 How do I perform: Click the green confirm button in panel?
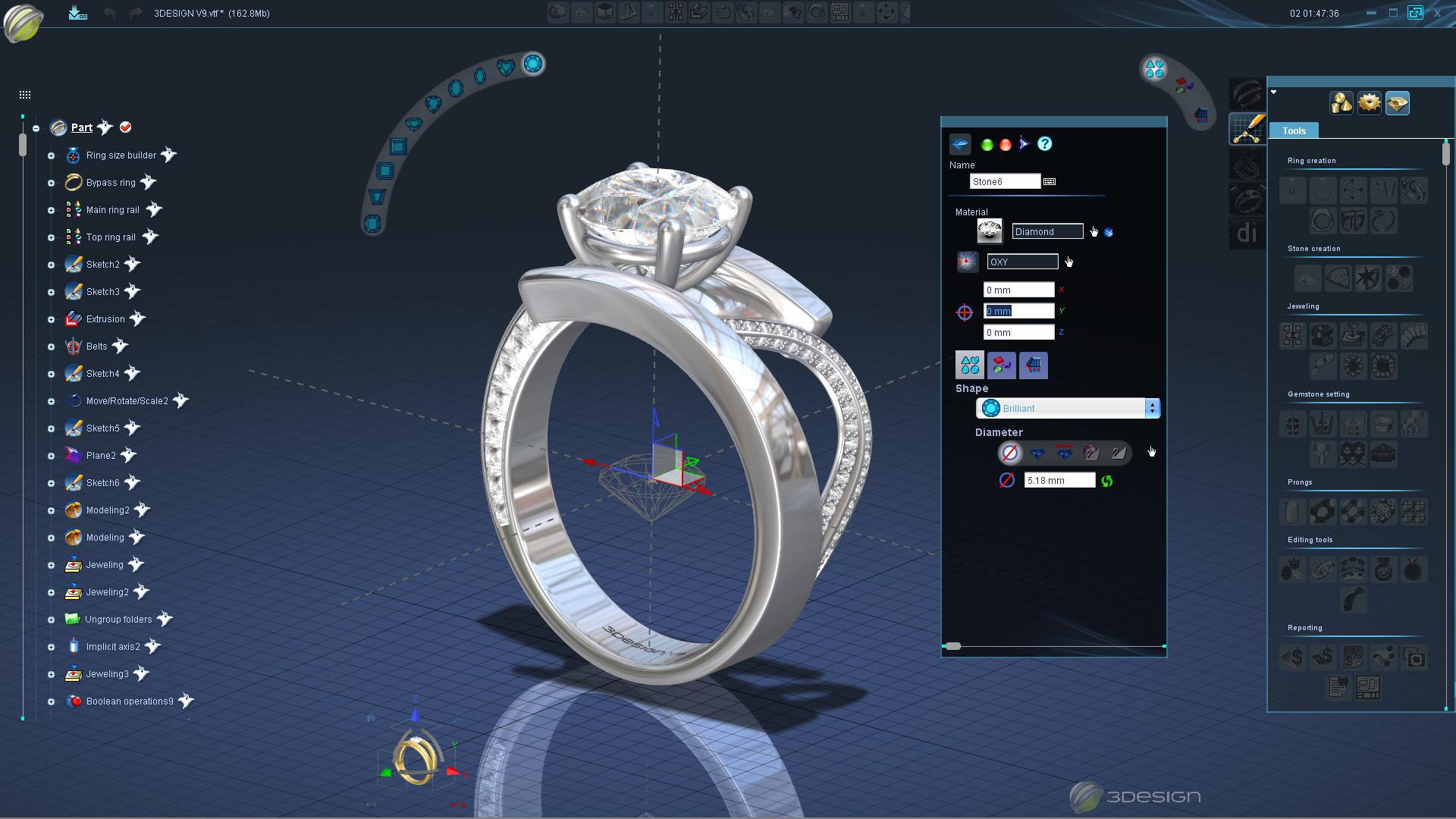[x=985, y=143]
